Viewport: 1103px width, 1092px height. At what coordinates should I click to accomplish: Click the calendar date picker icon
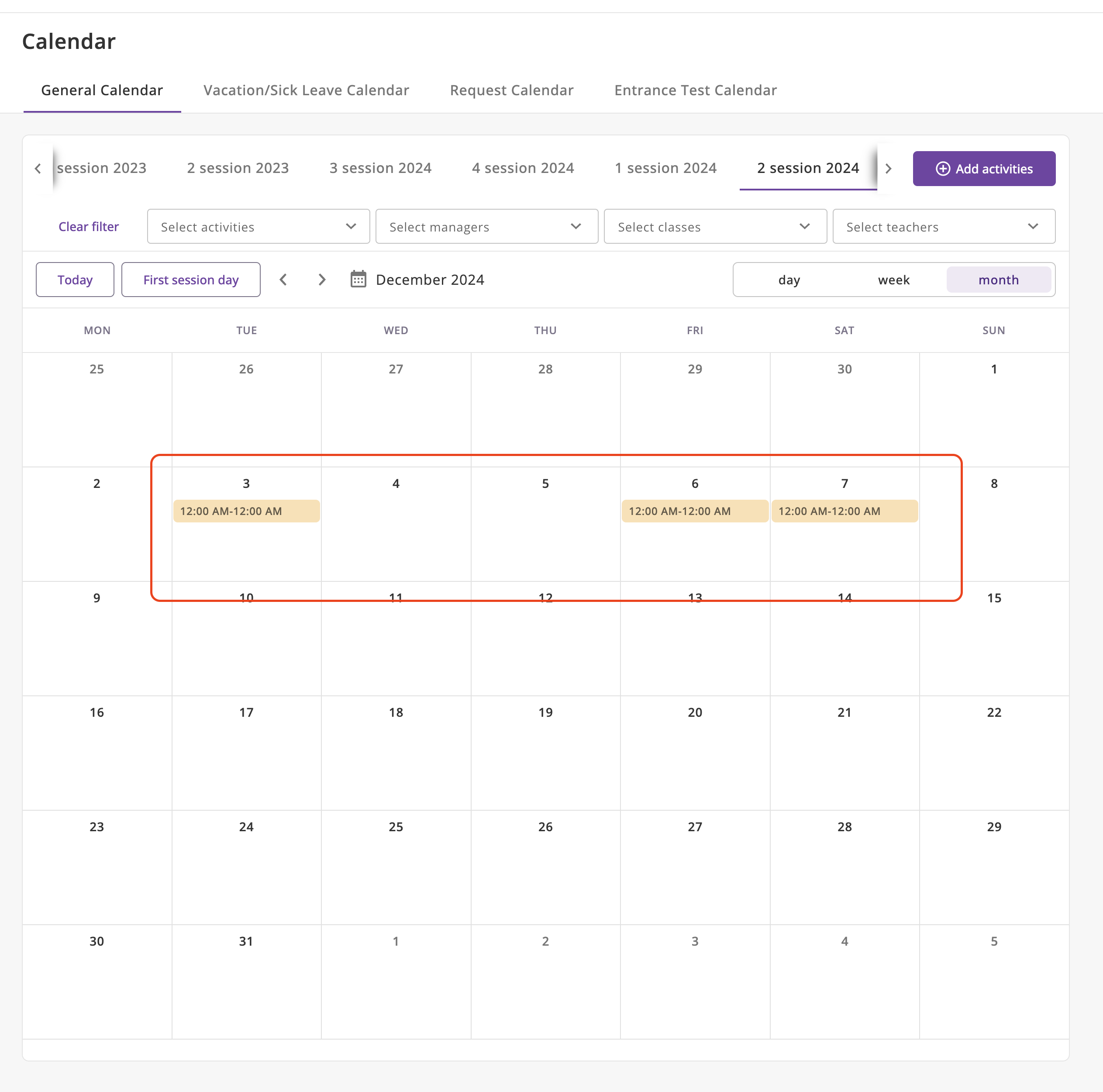358,279
